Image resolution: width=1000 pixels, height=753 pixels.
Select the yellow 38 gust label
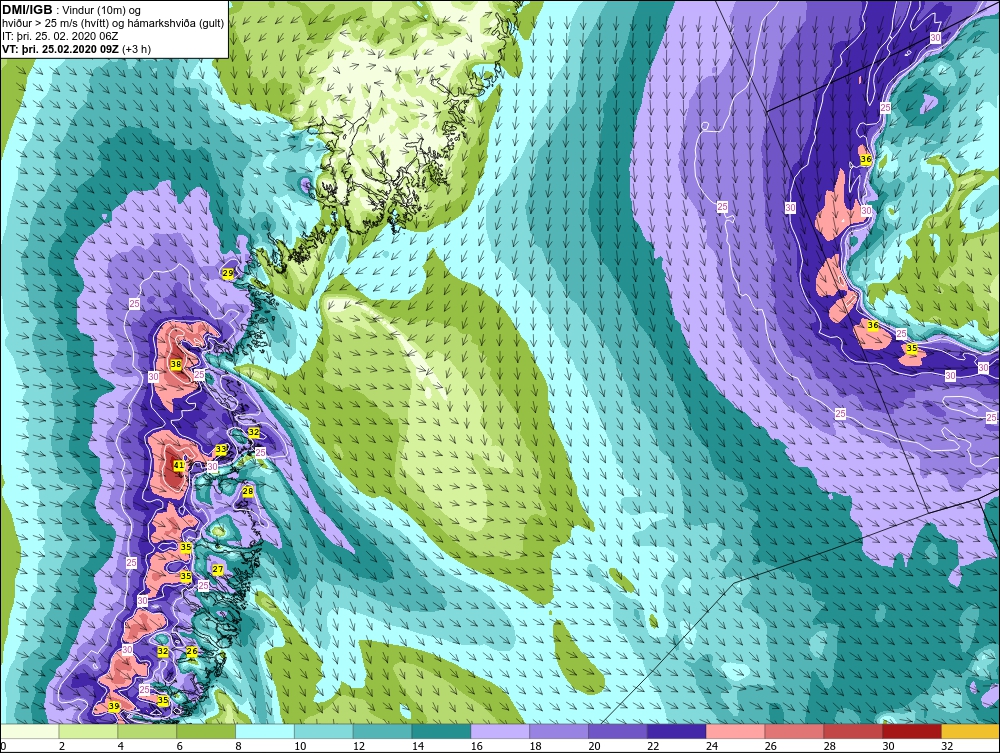[176, 364]
